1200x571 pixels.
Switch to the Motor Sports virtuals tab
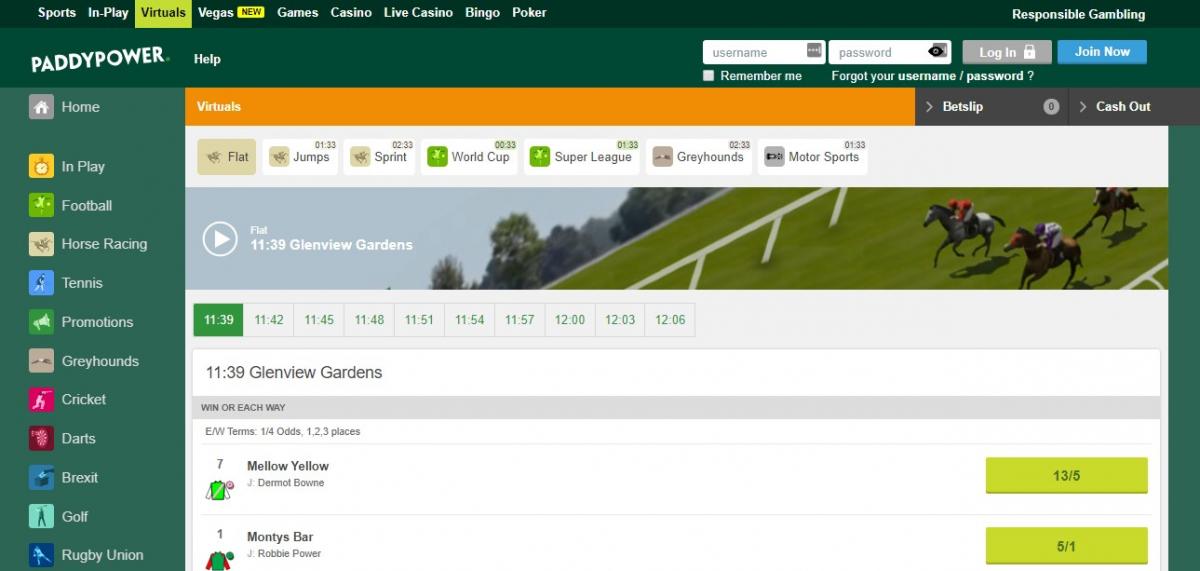point(813,157)
